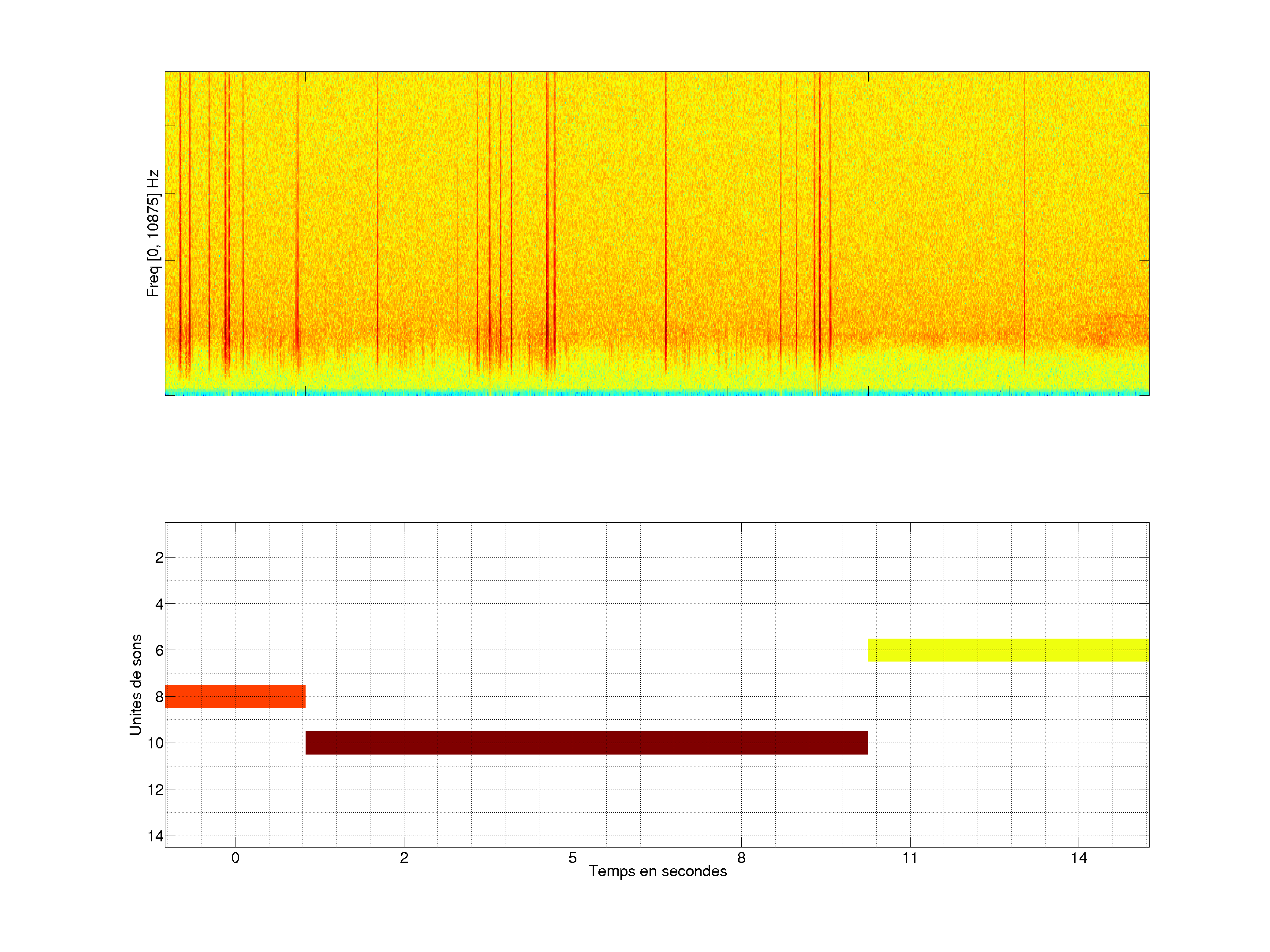
Task: Click x-axis tick label 5
Action: [x=572, y=858]
